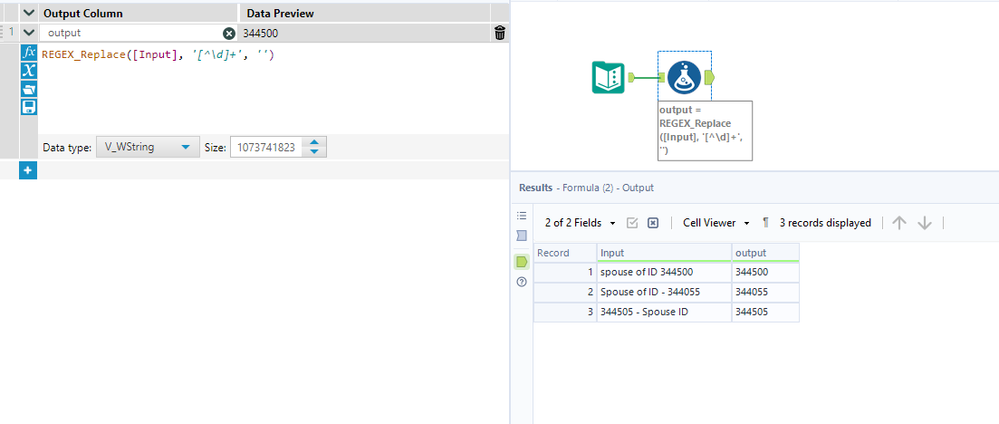Image resolution: width=999 pixels, height=424 pixels.
Task: Select output cell 344505
Action: click(765, 312)
